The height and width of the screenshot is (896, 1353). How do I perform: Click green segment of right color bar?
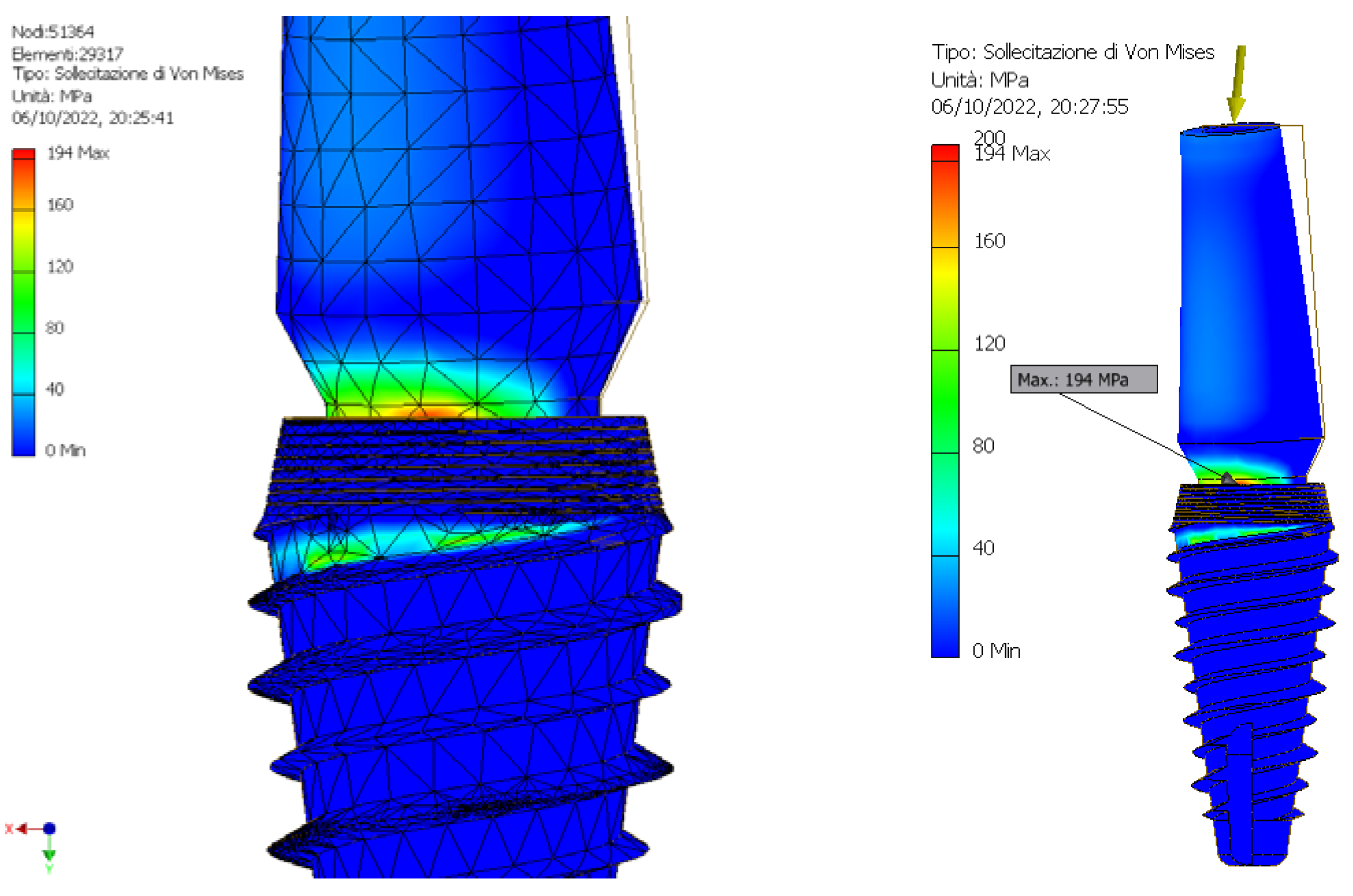click(945, 401)
